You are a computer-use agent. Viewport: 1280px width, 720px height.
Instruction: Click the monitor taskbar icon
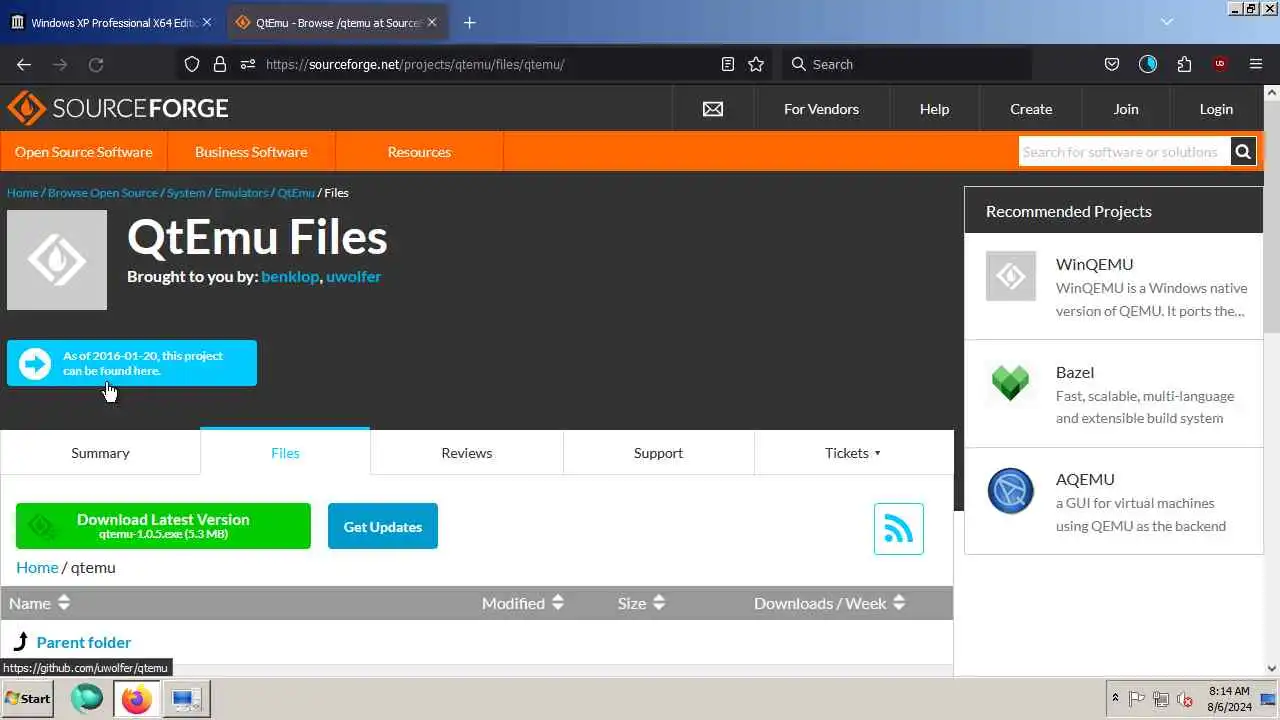[186, 699]
